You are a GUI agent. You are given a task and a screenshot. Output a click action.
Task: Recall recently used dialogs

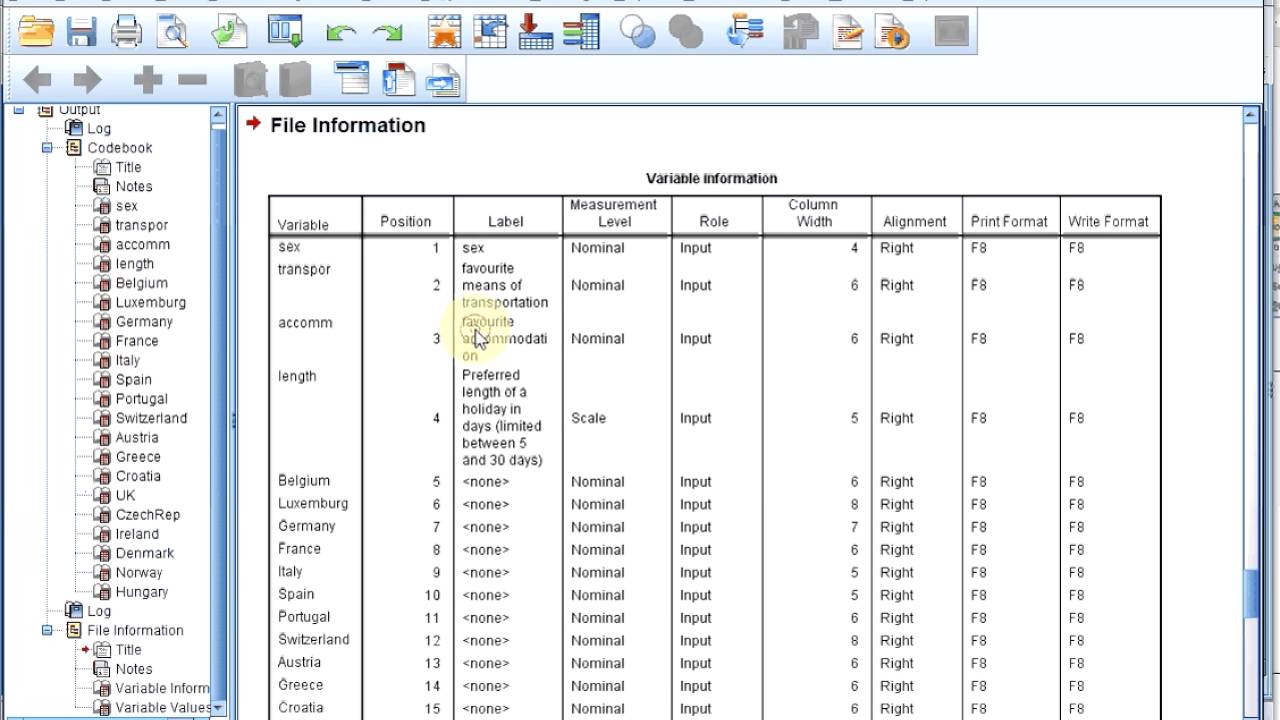click(x=286, y=32)
